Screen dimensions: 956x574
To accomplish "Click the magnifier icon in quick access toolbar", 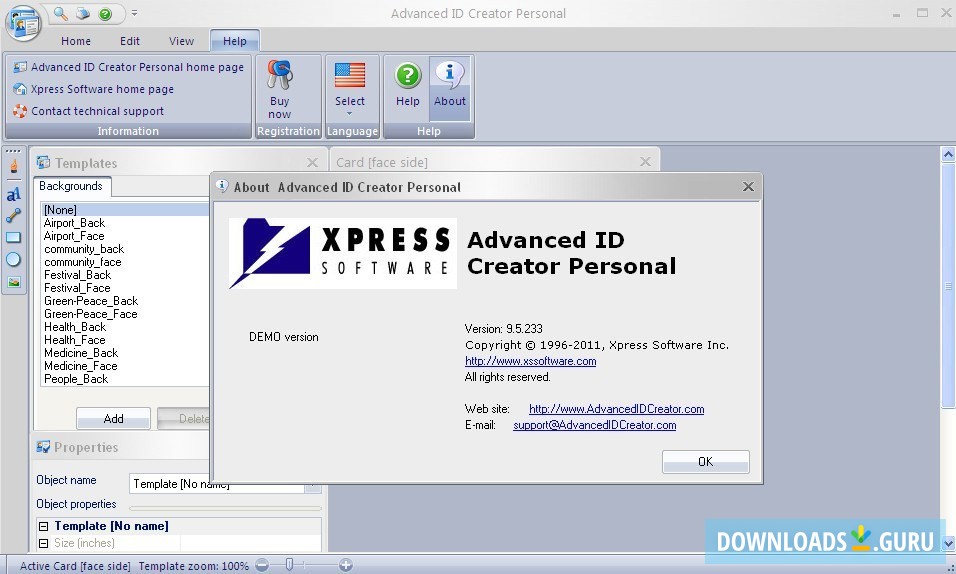I will click(60, 13).
